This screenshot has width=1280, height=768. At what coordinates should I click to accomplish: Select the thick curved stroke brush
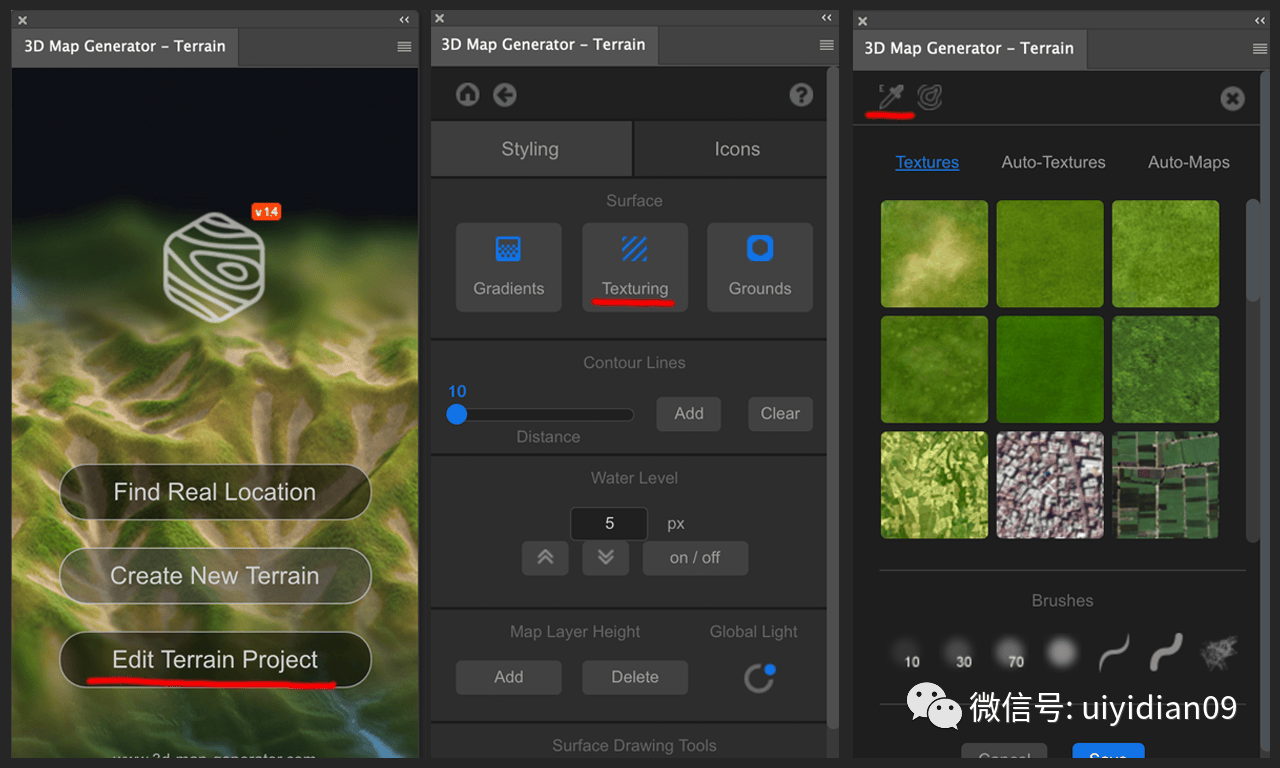[1166, 653]
